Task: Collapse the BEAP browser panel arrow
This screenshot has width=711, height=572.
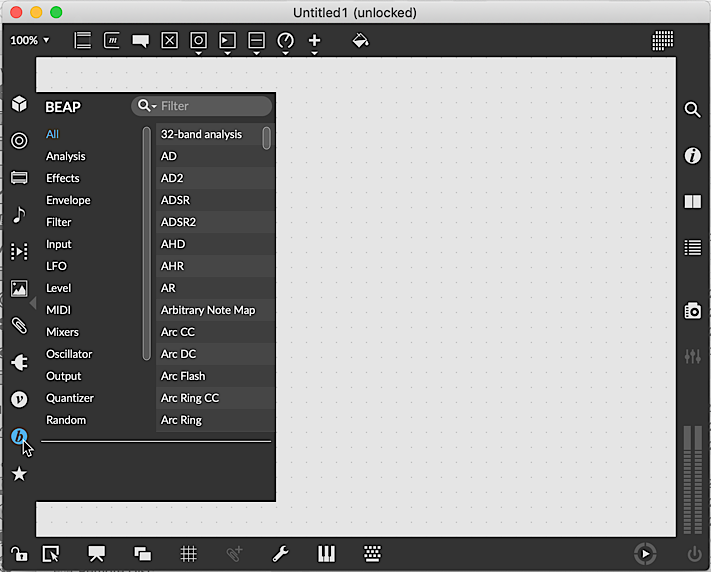Action: click(x=32, y=303)
